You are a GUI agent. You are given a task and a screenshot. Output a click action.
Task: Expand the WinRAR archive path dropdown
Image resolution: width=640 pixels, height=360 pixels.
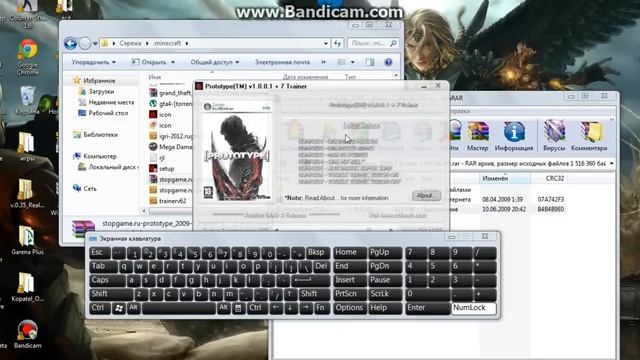611,163
